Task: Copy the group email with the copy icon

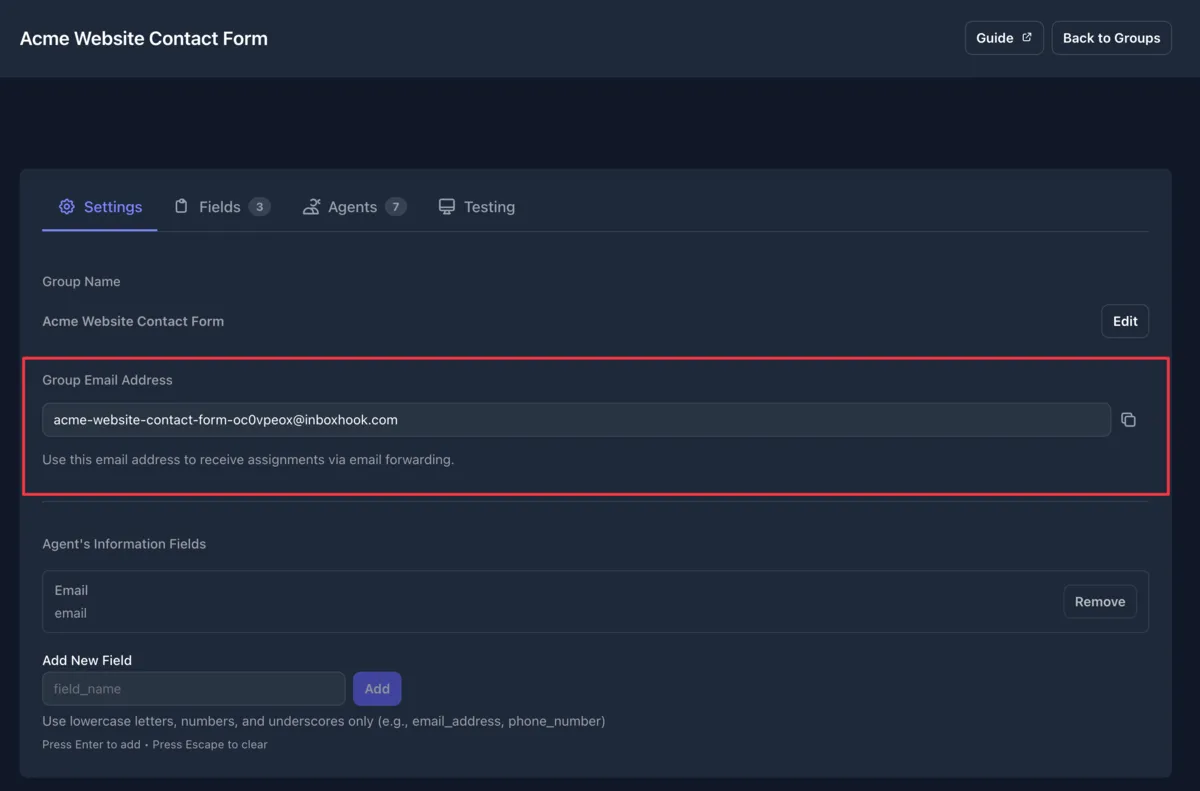Action: pos(1129,420)
